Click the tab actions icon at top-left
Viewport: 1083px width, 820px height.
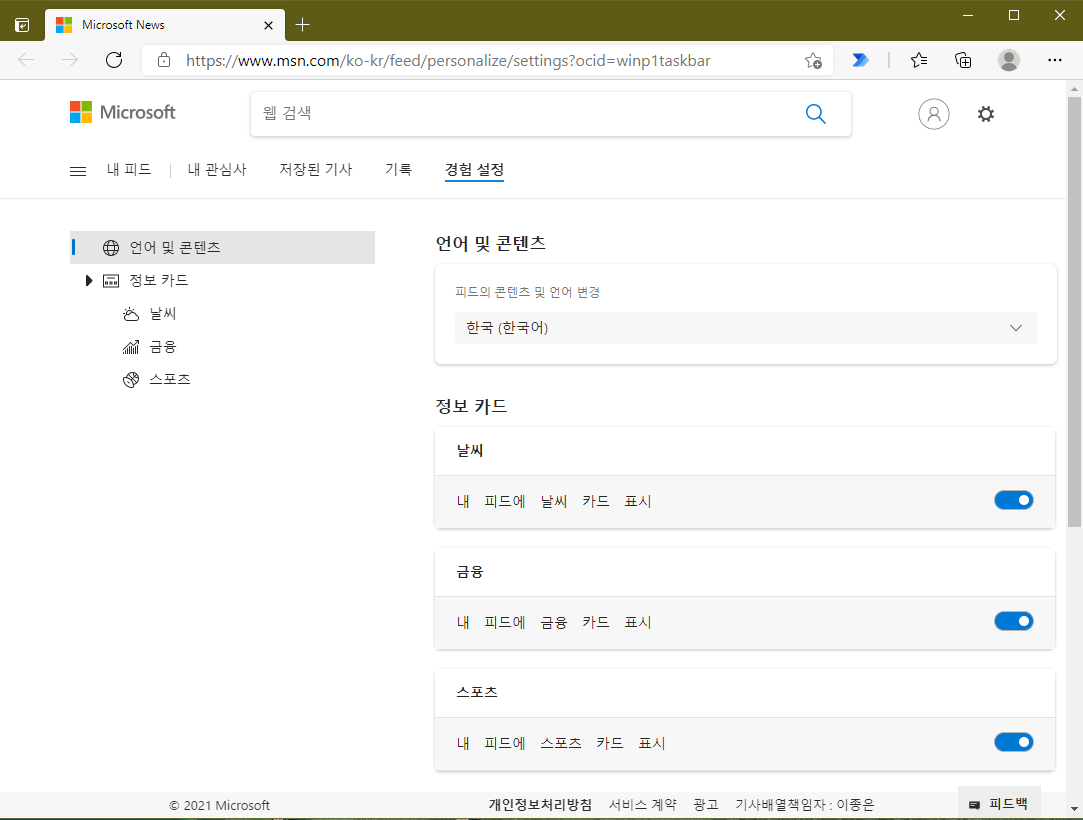pos(22,25)
